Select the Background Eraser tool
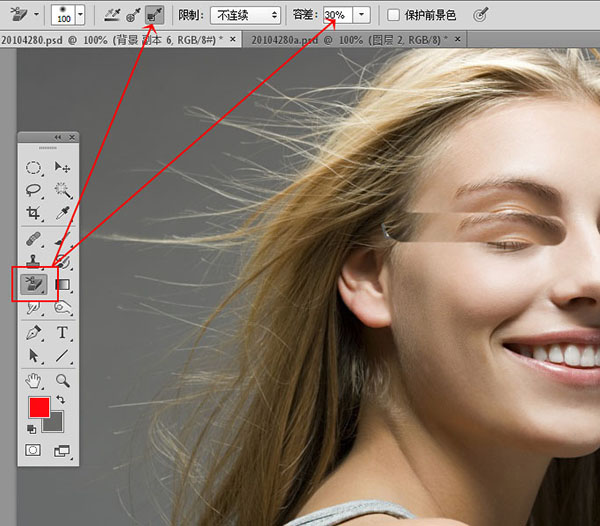 33,285
